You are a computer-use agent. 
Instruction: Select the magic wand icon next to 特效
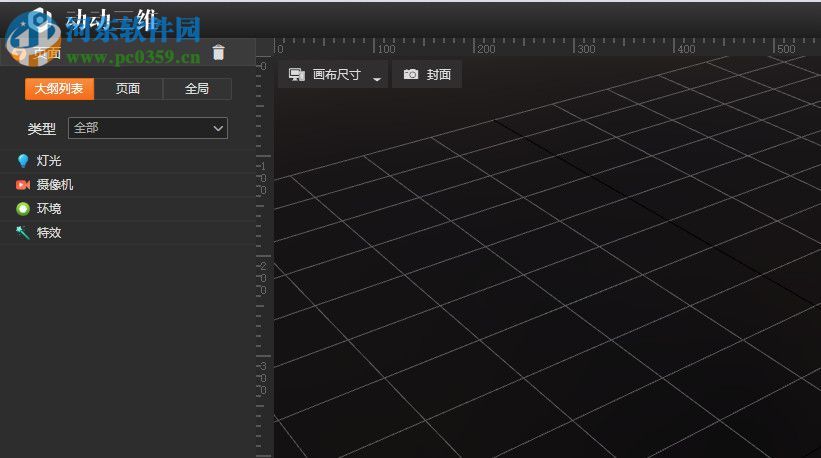23,233
